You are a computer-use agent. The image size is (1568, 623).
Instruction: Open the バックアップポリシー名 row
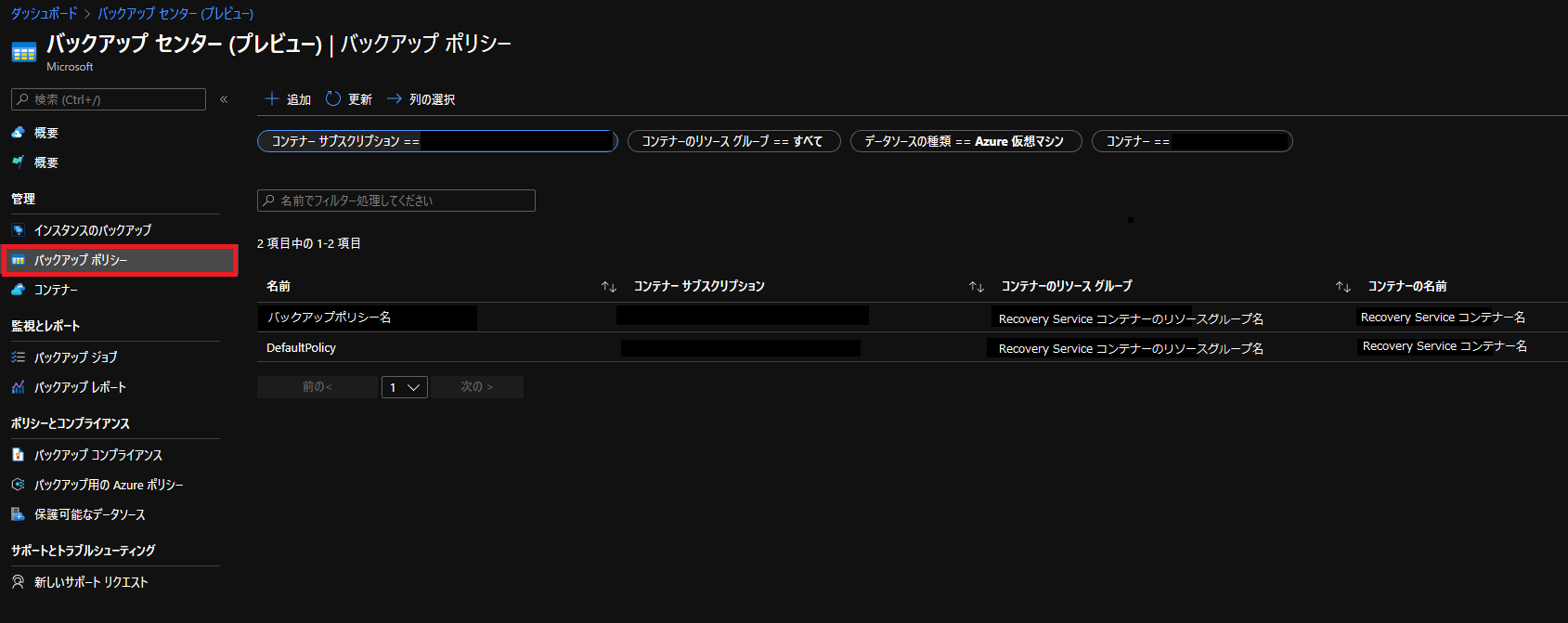913,318
